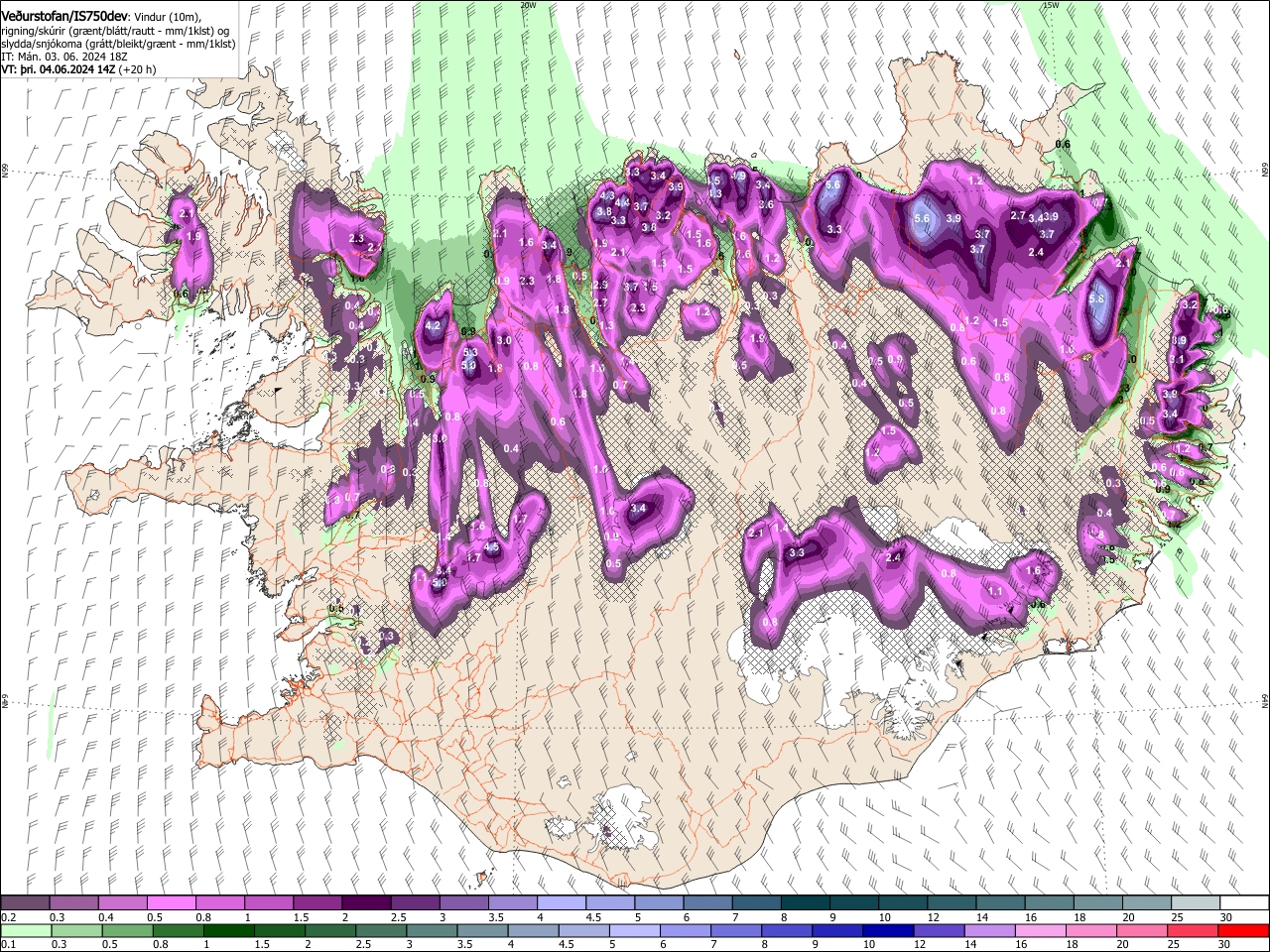
Task: Click the dark green 1 rain legend swatch
Action: tap(228, 930)
